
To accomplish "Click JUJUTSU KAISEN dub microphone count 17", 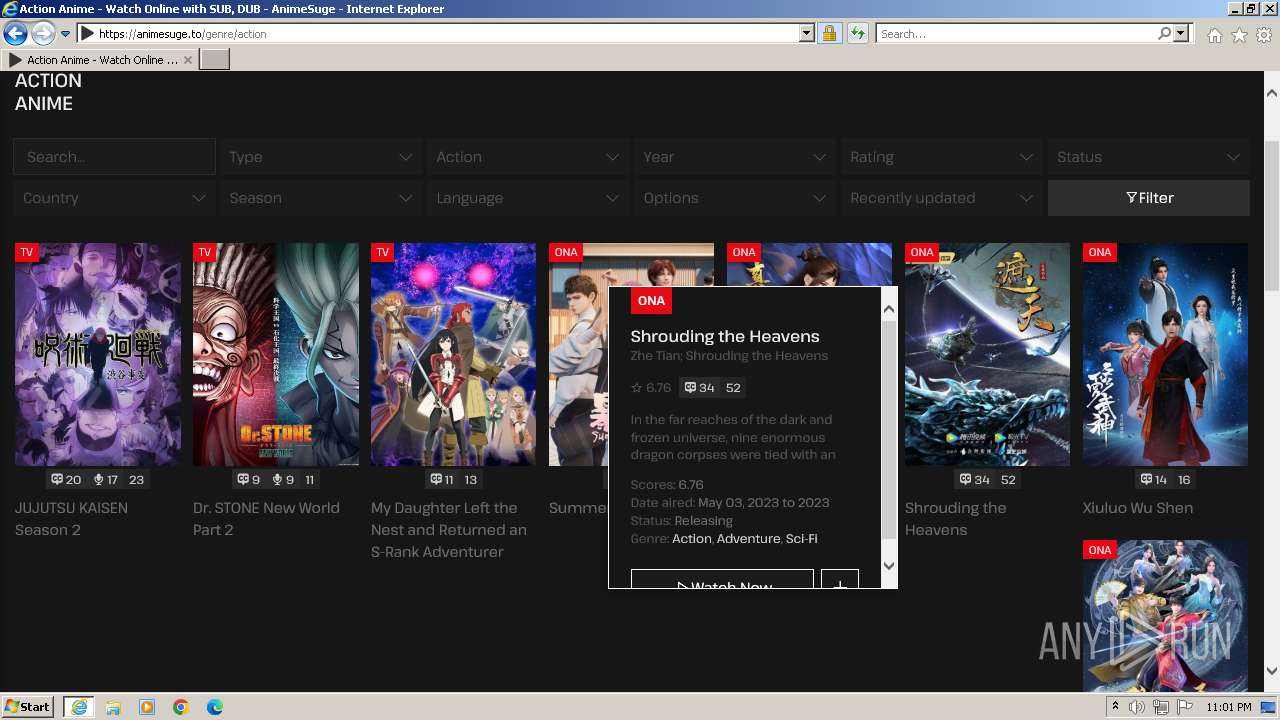I will click(106, 480).
